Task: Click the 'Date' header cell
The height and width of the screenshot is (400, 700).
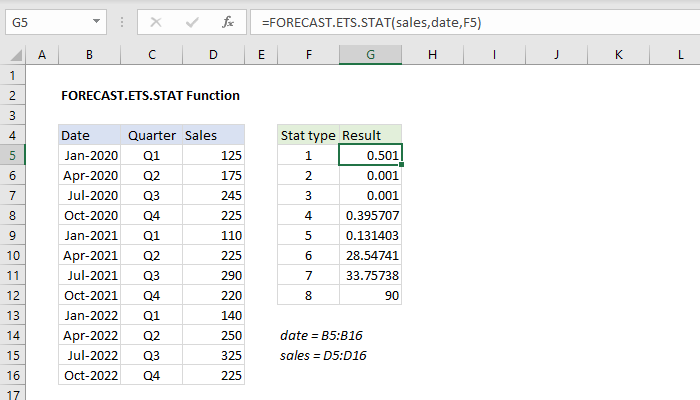Action: pos(89,135)
